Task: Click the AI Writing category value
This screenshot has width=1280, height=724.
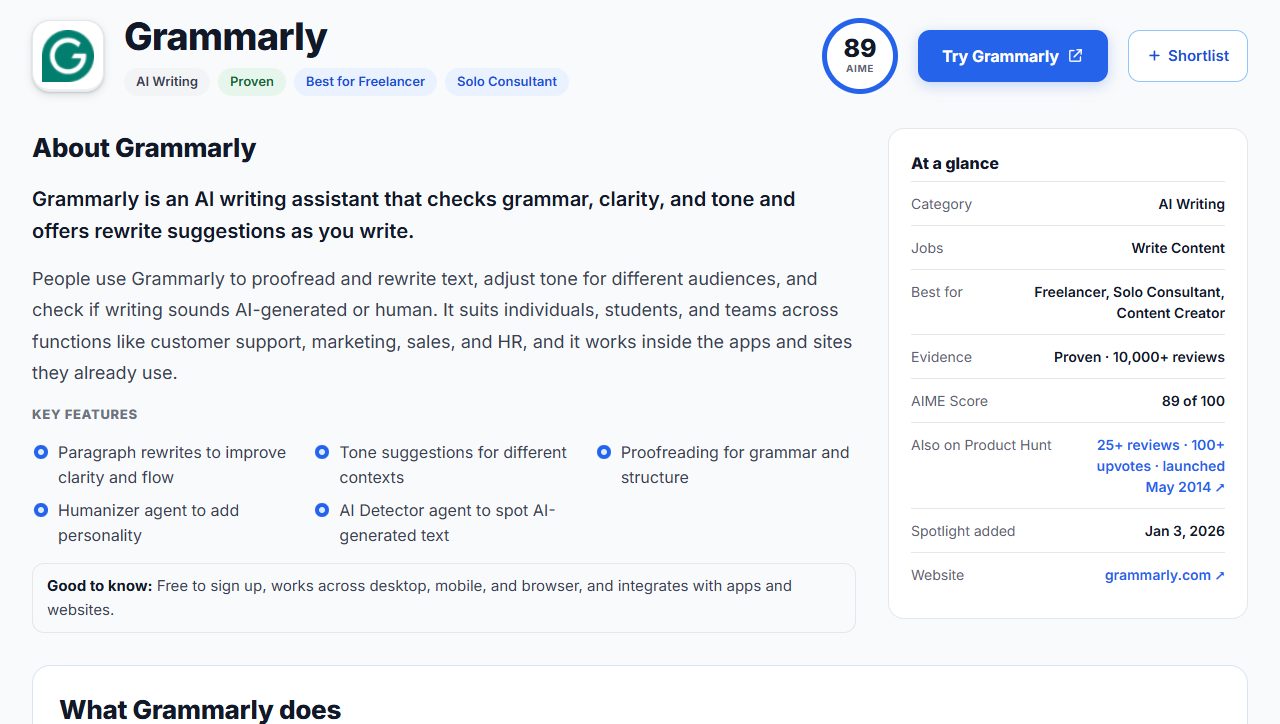Action: pos(1191,204)
